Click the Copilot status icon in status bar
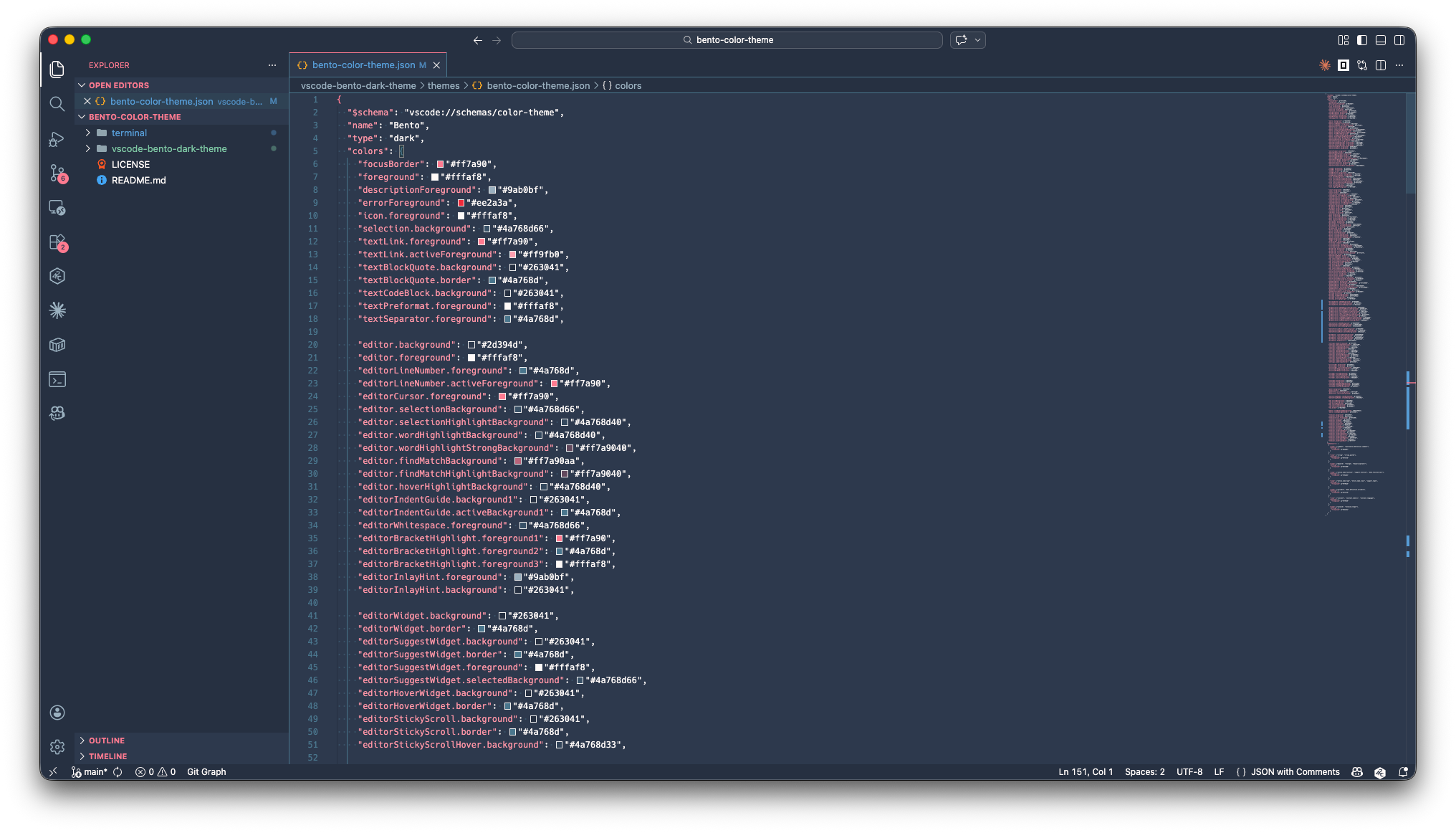The height and width of the screenshot is (833, 1456). point(1357,772)
